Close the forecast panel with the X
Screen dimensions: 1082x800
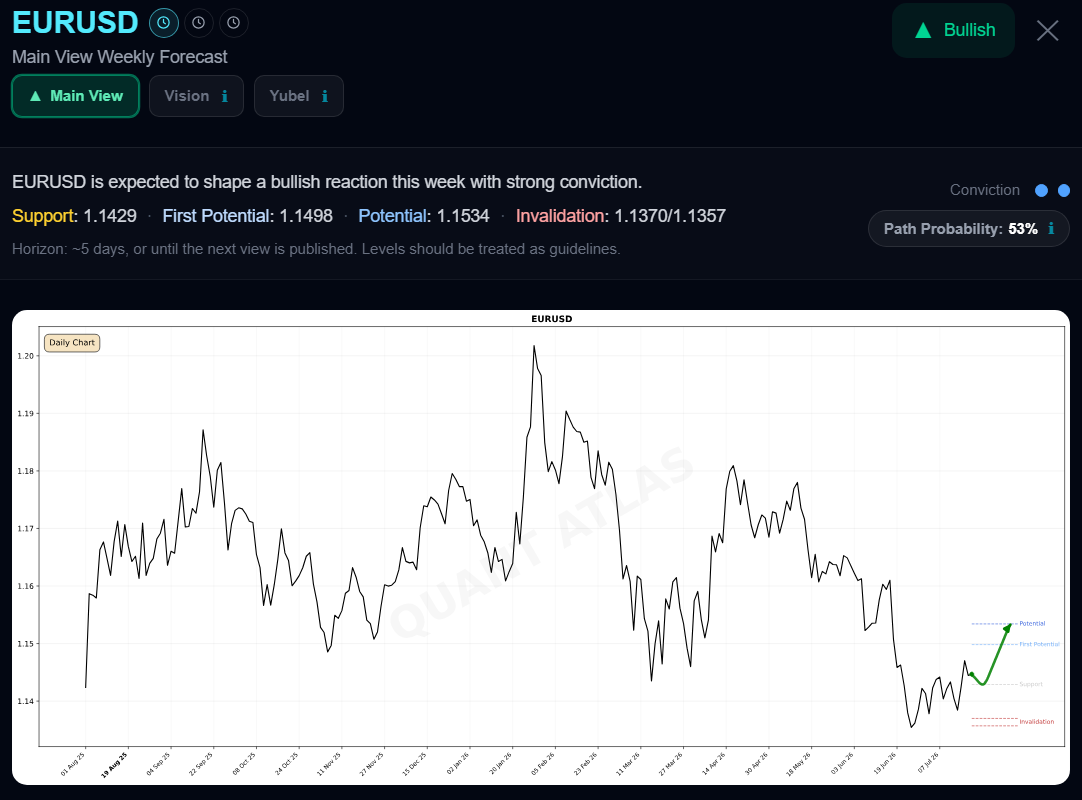pos(1047,30)
